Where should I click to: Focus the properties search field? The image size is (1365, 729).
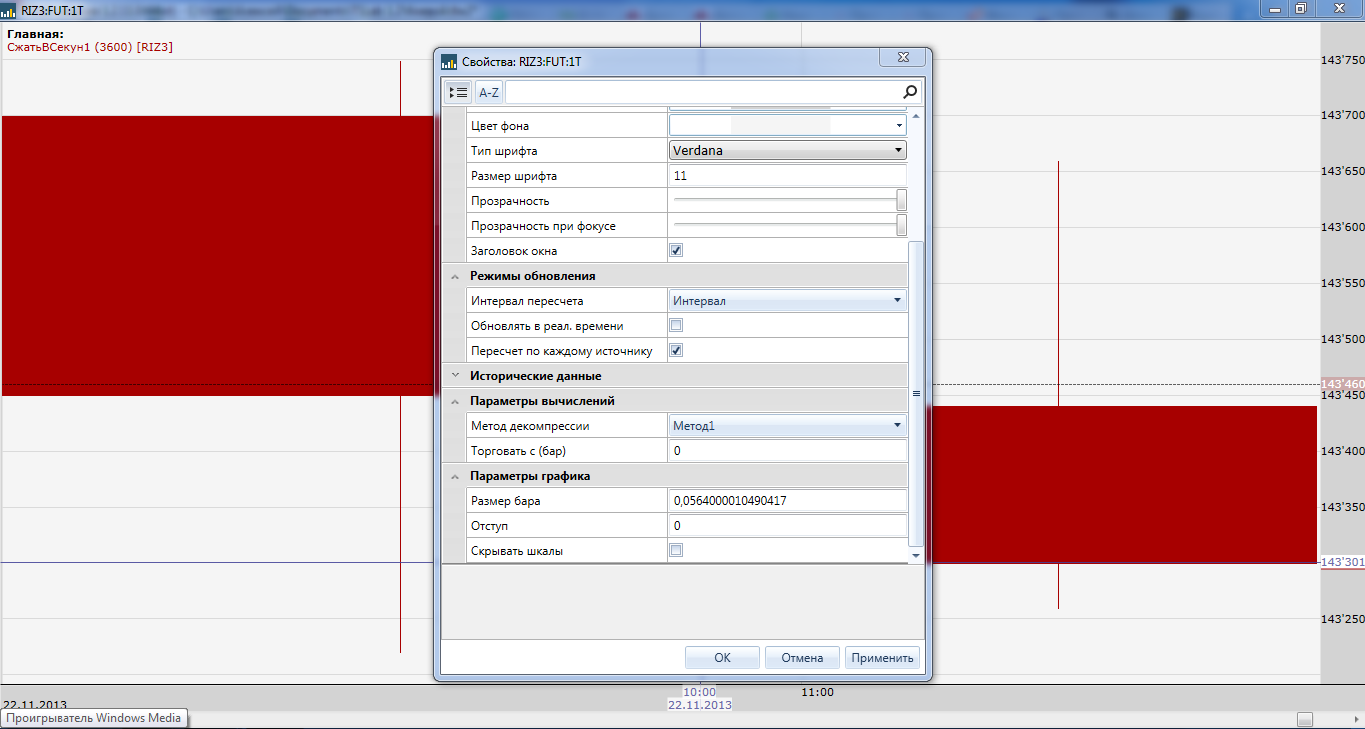coord(704,92)
